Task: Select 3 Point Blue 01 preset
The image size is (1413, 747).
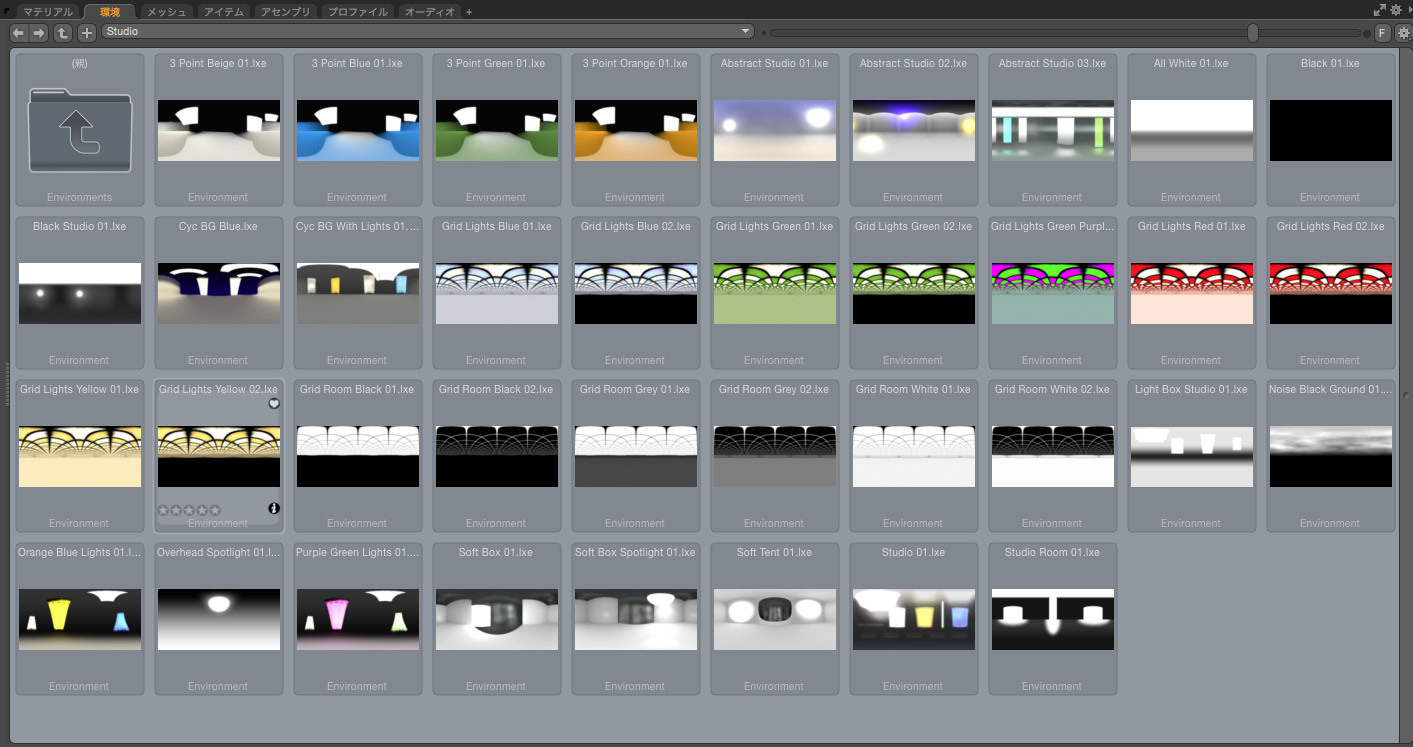Action: click(357, 130)
